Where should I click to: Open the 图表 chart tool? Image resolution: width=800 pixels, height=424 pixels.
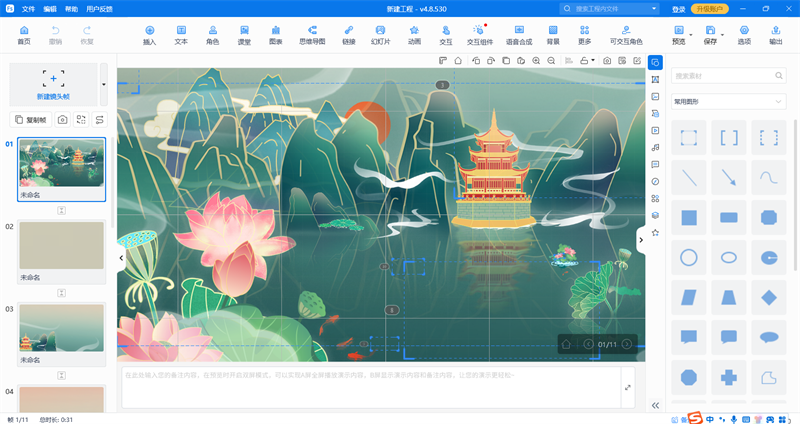click(x=276, y=35)
